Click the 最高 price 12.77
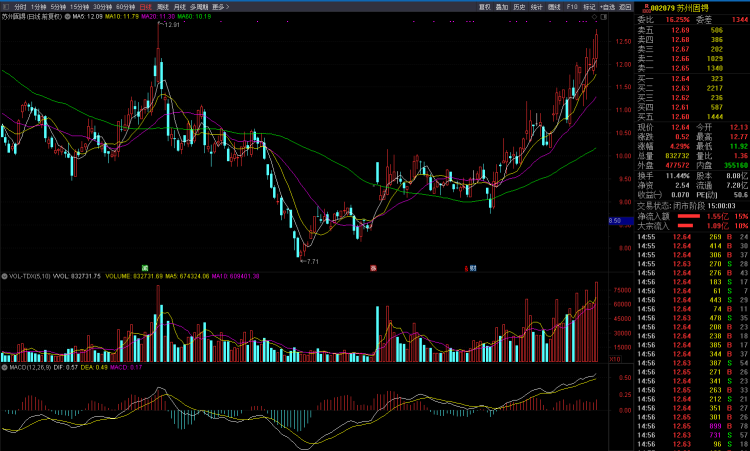The height and width of the screenshot is (451, 750). pos(739,137)
